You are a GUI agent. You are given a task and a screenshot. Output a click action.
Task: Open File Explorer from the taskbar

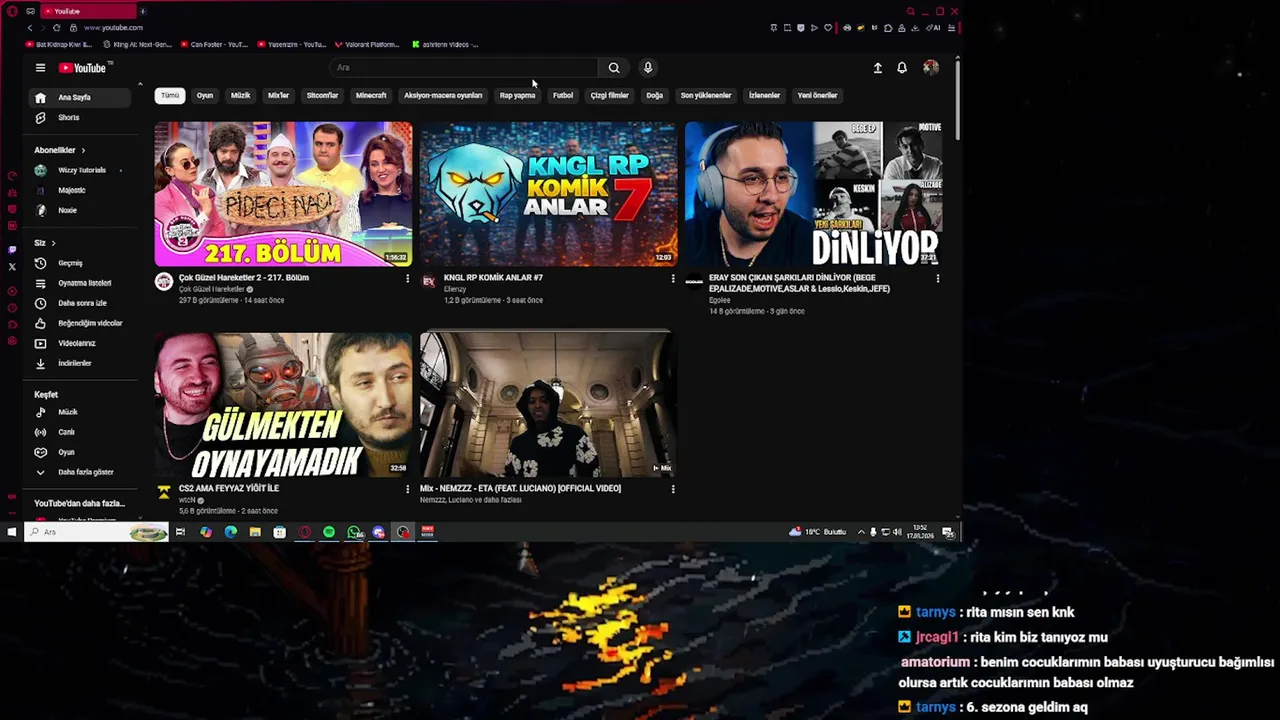pyautogui.click(x=255, y=532)
